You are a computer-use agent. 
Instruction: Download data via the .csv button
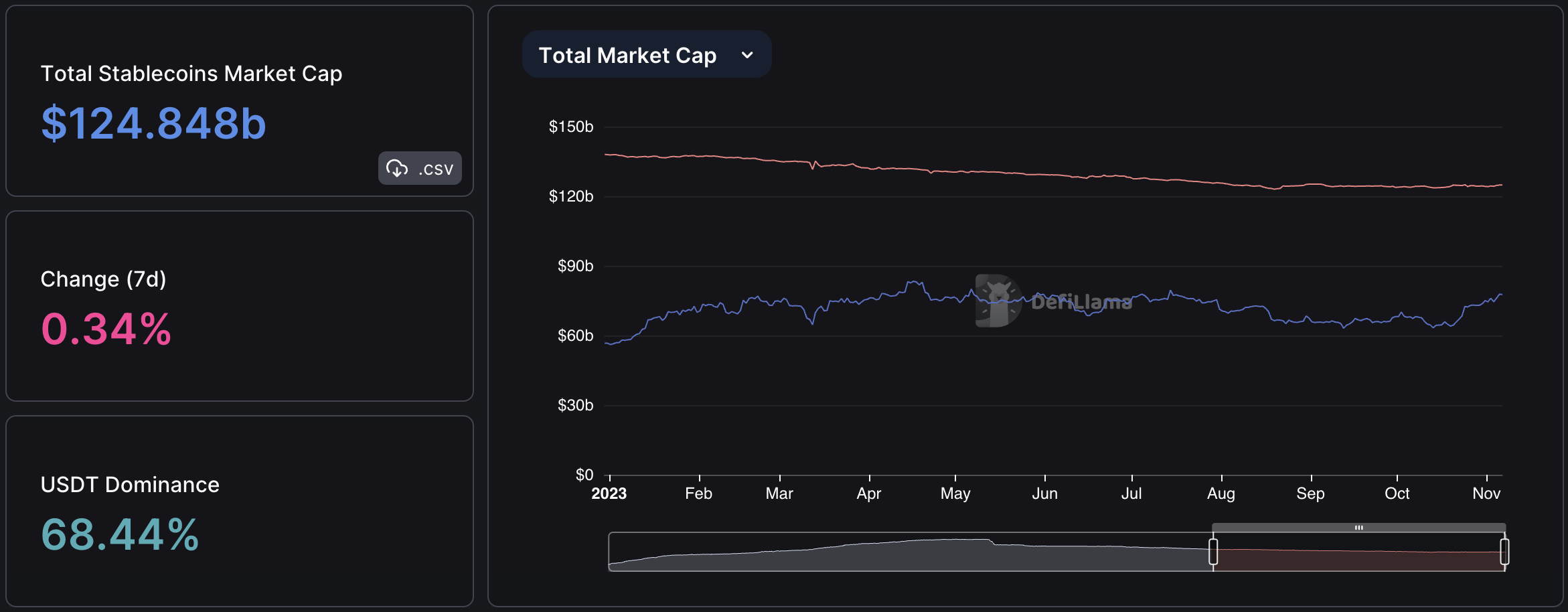click(420, 168)
